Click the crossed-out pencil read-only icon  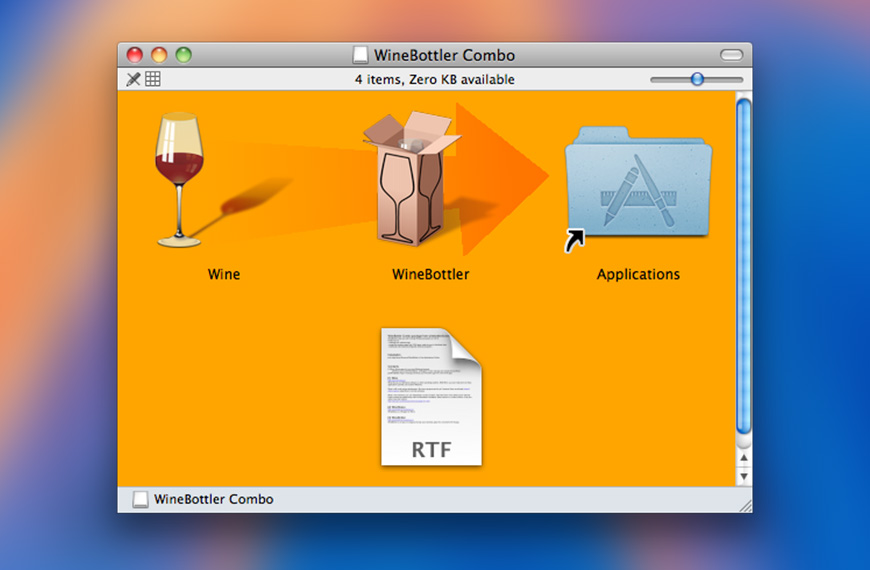pyautogui.click(x=133, y=79)
